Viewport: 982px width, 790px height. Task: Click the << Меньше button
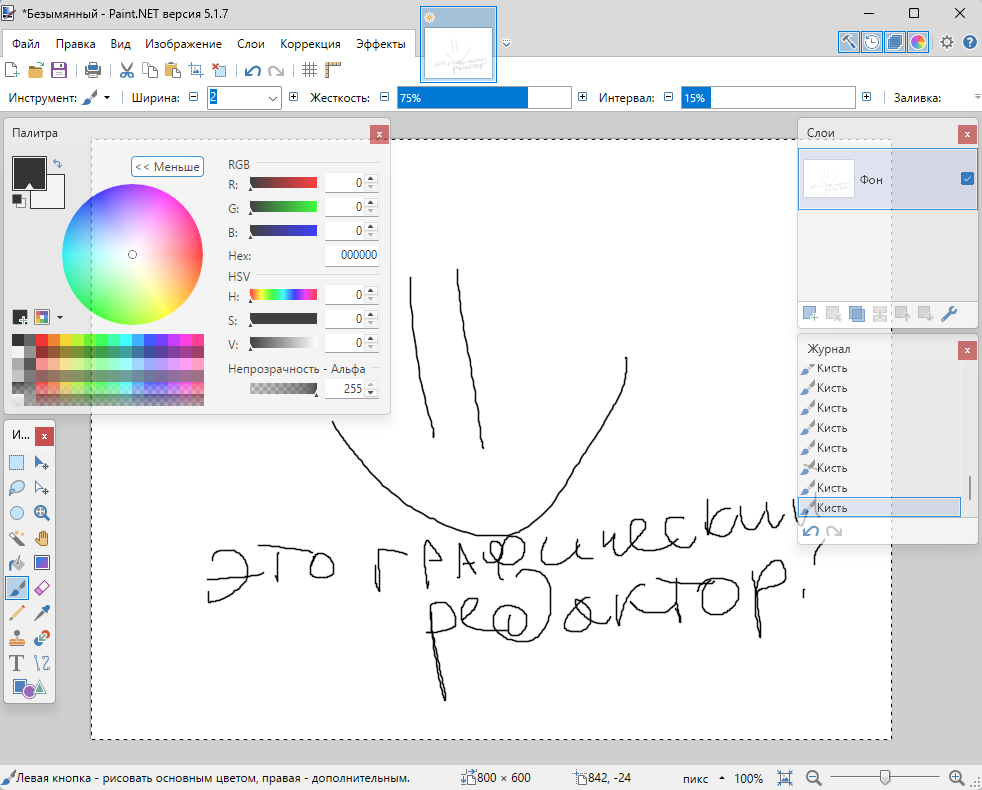167,167
